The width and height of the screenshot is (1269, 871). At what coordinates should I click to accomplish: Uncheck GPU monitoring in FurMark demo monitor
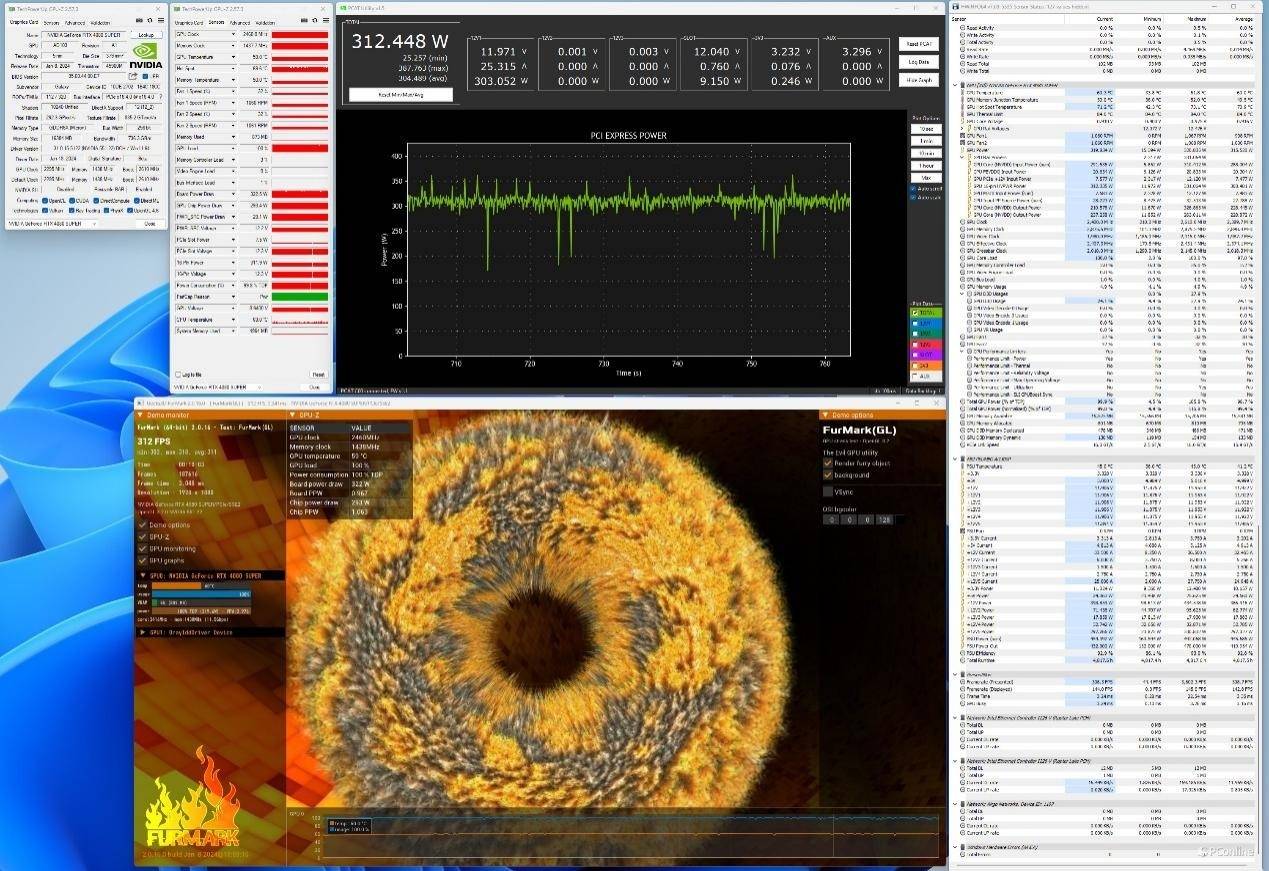(x=142, y=549)
